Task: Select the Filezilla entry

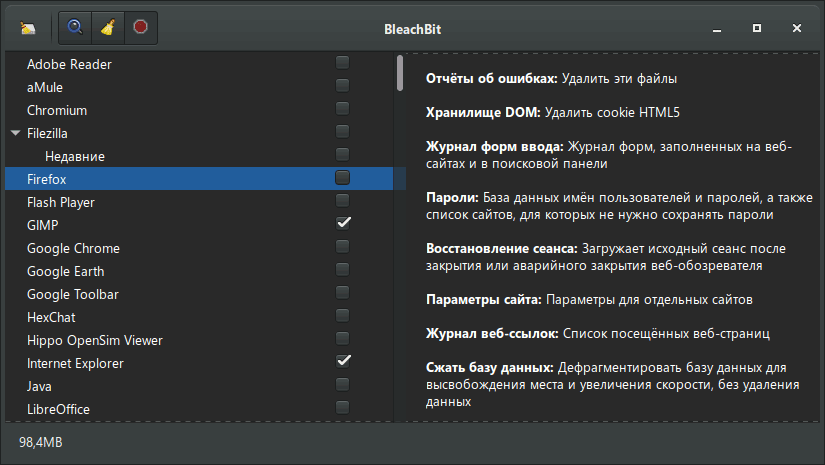Action: click(x=199, y=133)
